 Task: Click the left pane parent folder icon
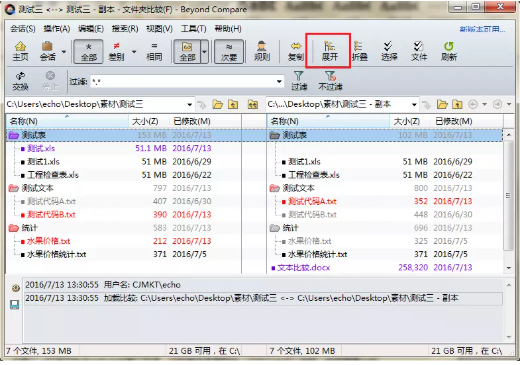pyautogui.click(x=233, y=105)
